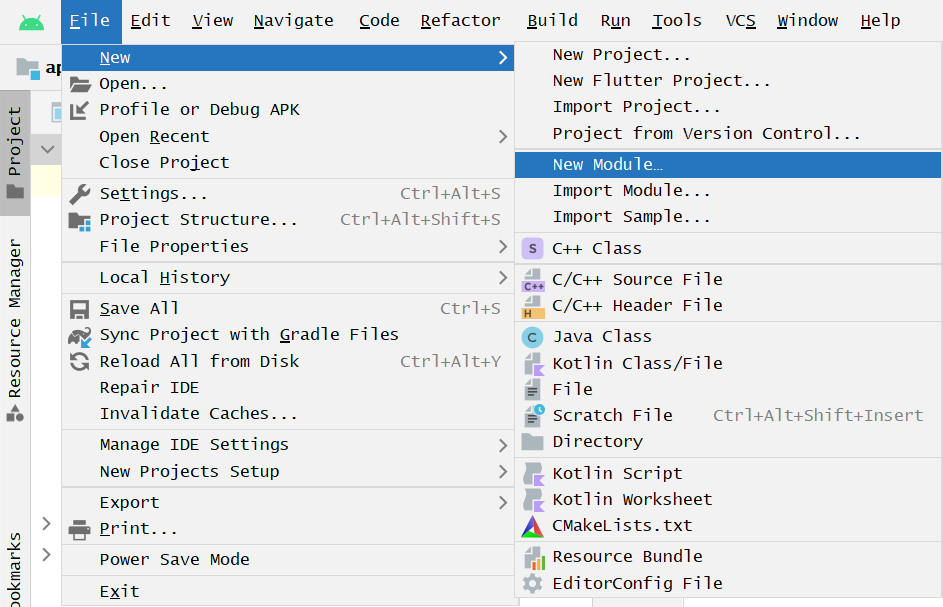Click the EditorConfig File gear icon

coord(534,583)
